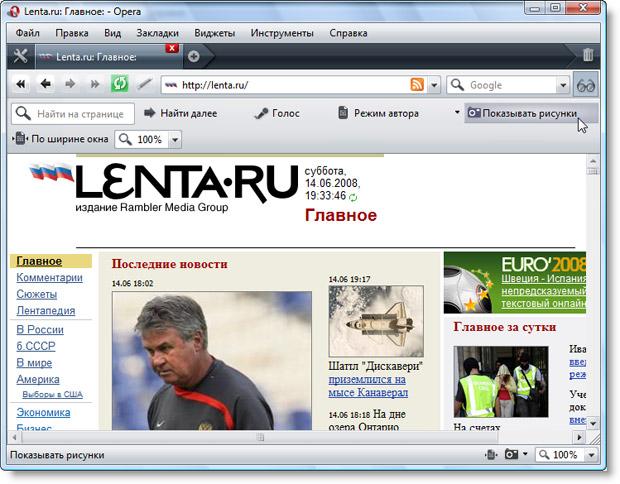Open the address bar history dropdown
The image size is (620, 484).
click(434, 85)
